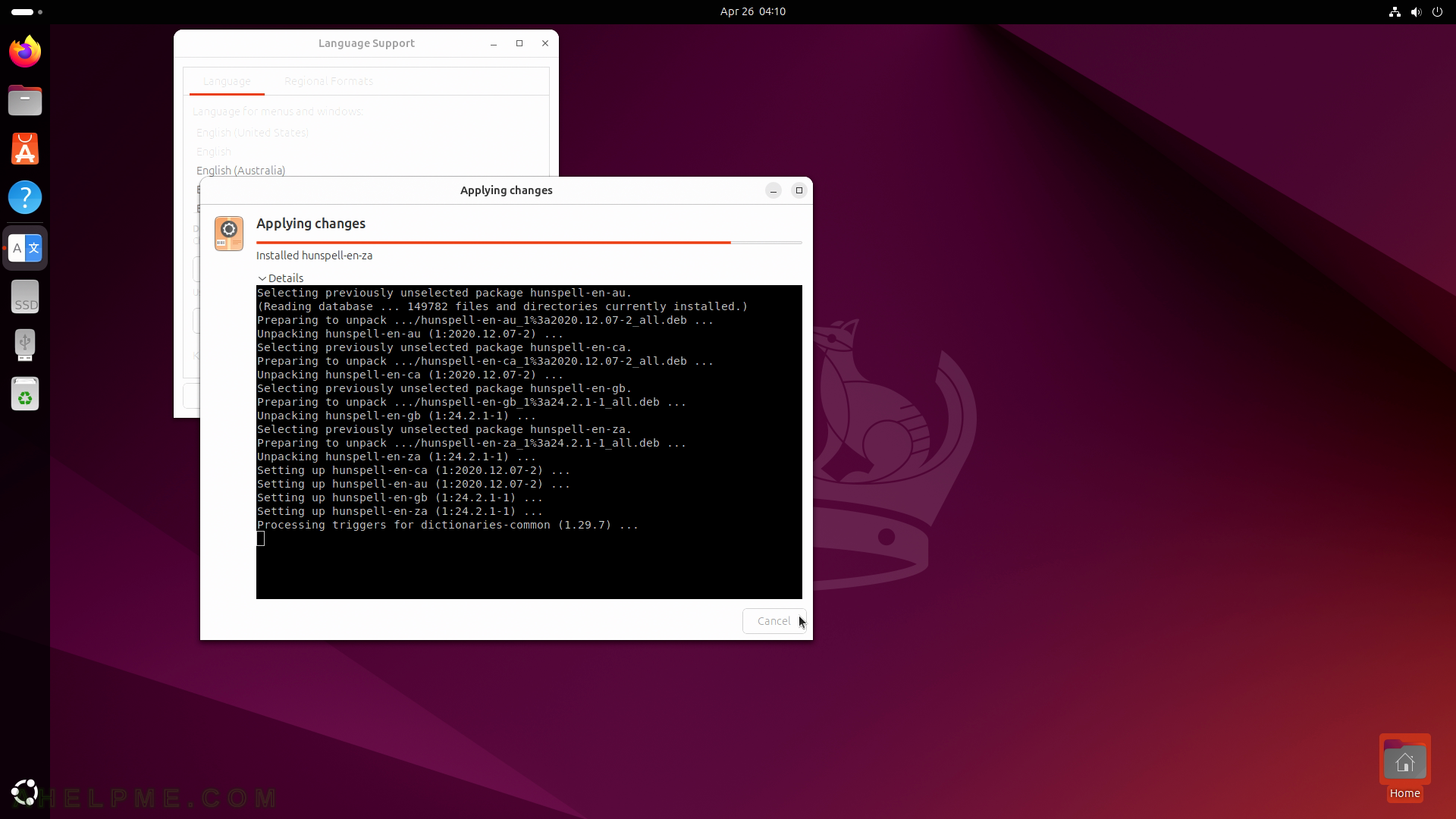This screenshot has width=1456, height=819.
Task: Open power menu in top bar
Action: [x=1437, y=11]
